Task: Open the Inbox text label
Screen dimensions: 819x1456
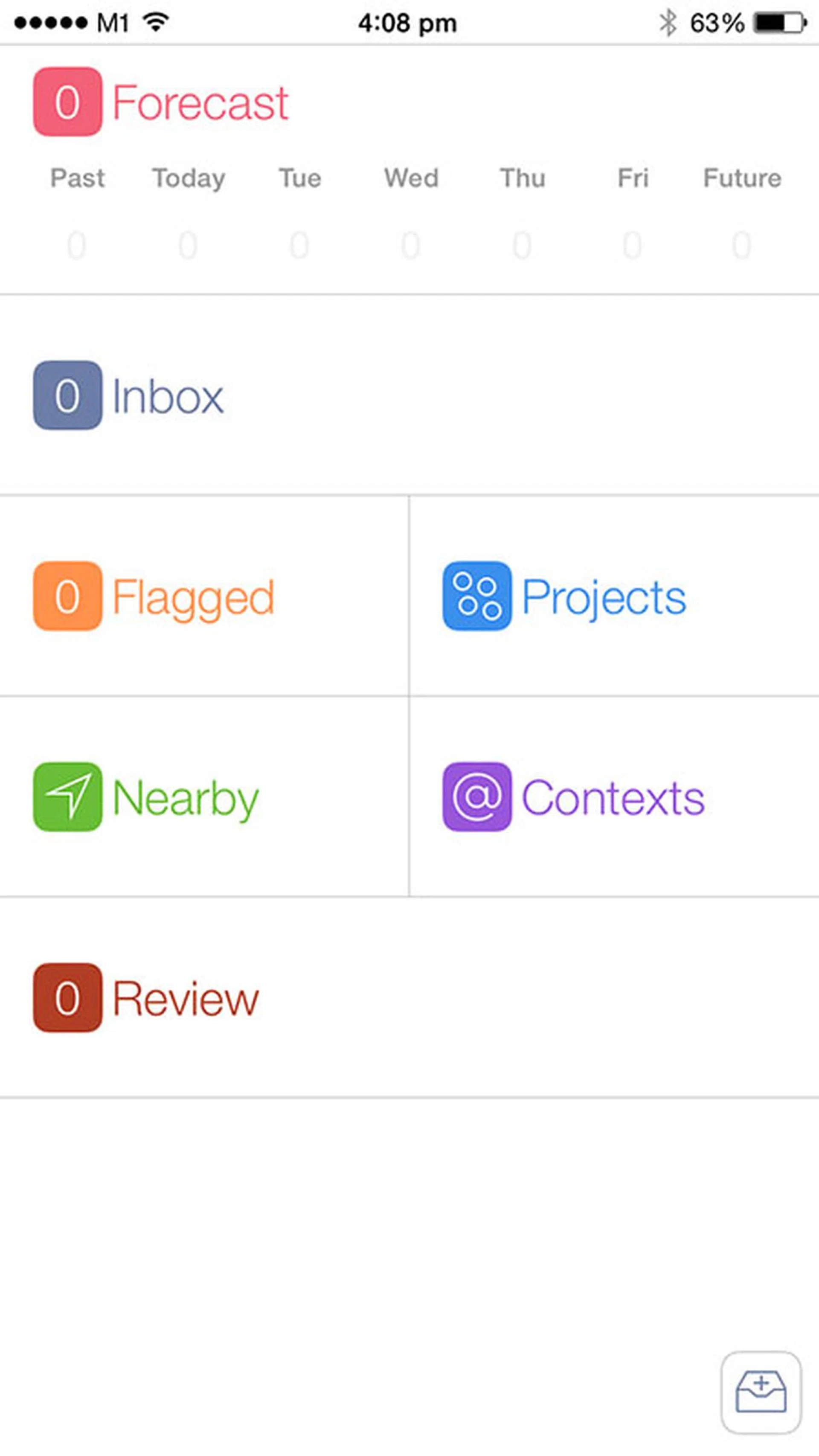Action: (168, 396)
